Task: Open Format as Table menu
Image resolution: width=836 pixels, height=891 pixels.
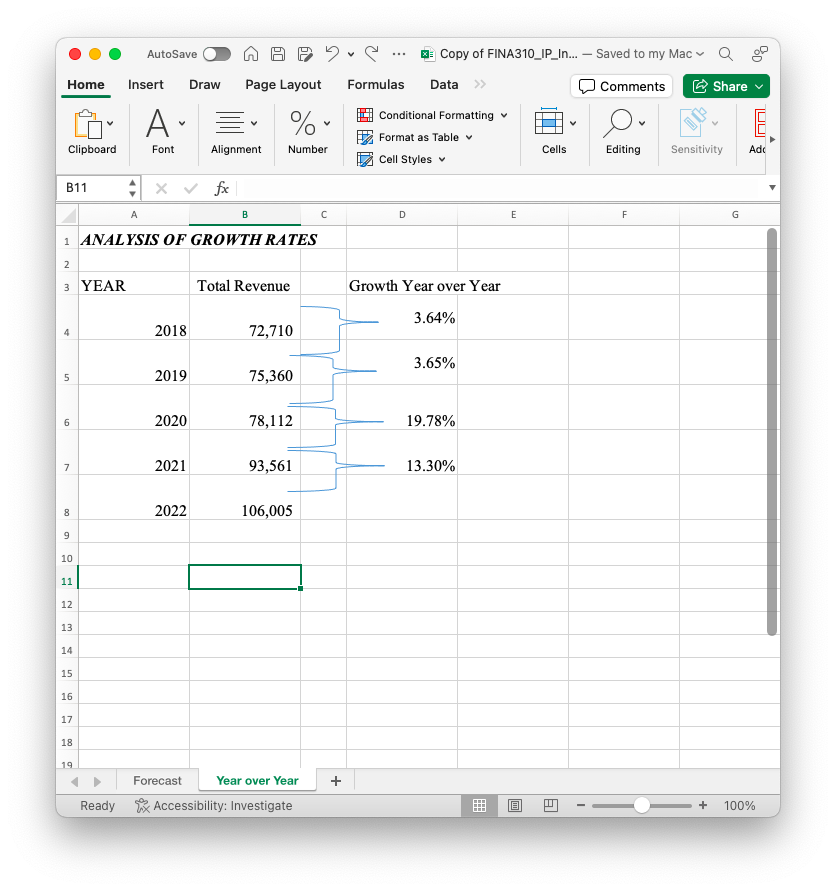Action: [x=414, y=138]
